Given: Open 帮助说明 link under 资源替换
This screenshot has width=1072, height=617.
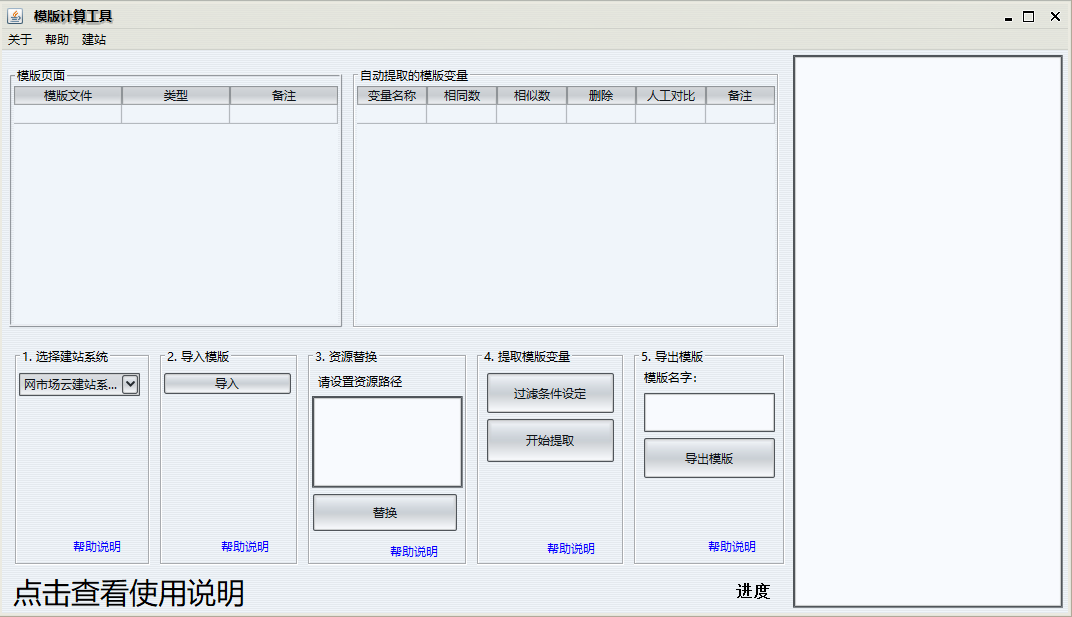Looking at the screenshot, I should point(414,552).
